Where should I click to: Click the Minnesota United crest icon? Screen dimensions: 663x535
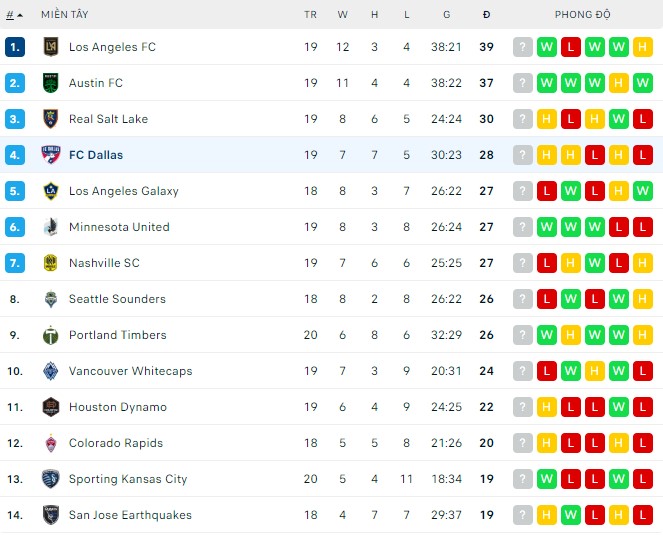[51, 227]
